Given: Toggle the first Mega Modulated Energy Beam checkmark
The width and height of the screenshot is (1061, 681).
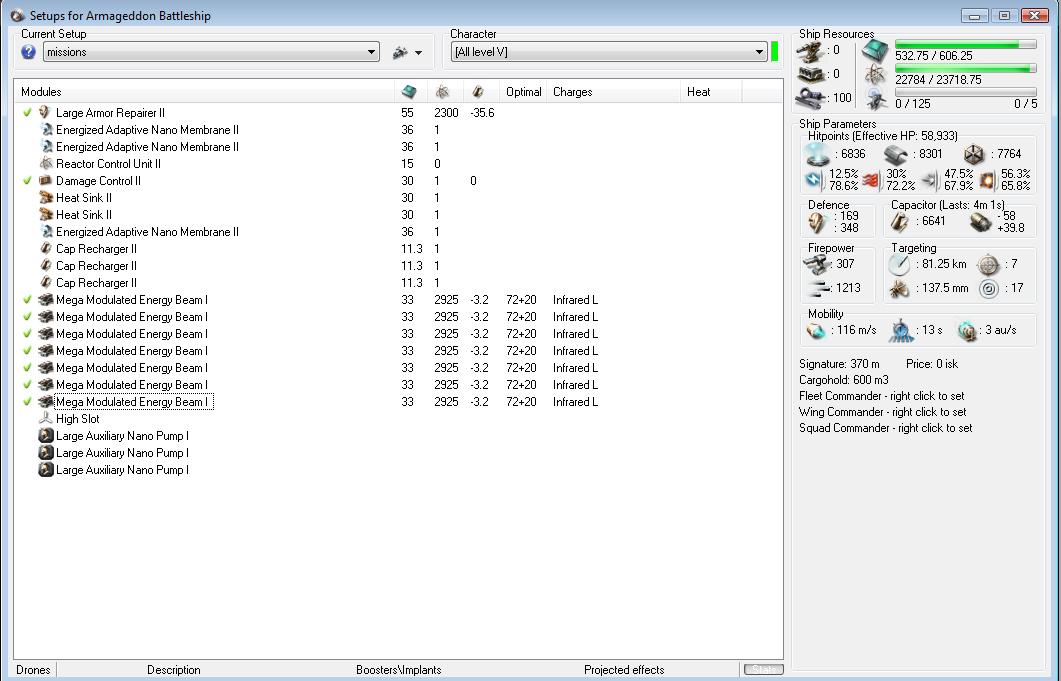Looking at the screenshot, I should (27, 299).
